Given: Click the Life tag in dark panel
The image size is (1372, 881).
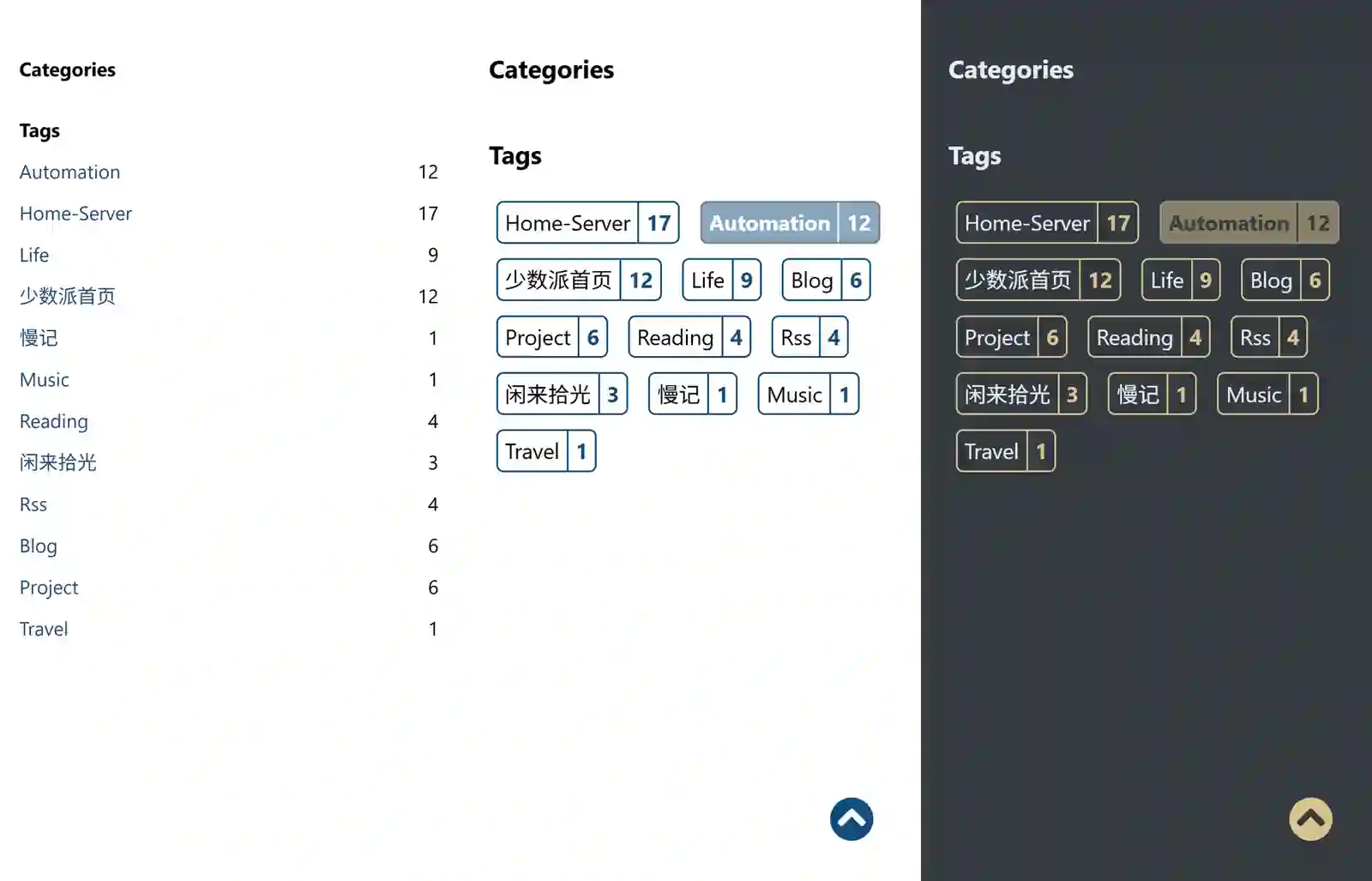Looking at the screenshot, I should coord(1180,281).
